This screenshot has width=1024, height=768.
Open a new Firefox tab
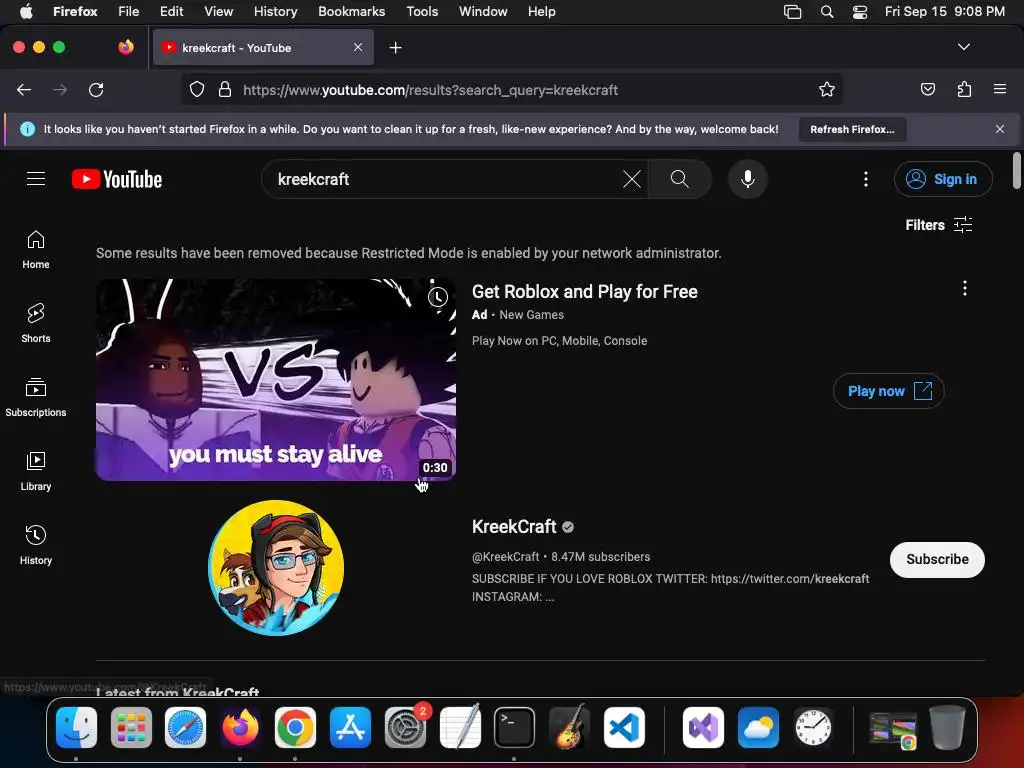pyautogui.click(x=395, y=48)
